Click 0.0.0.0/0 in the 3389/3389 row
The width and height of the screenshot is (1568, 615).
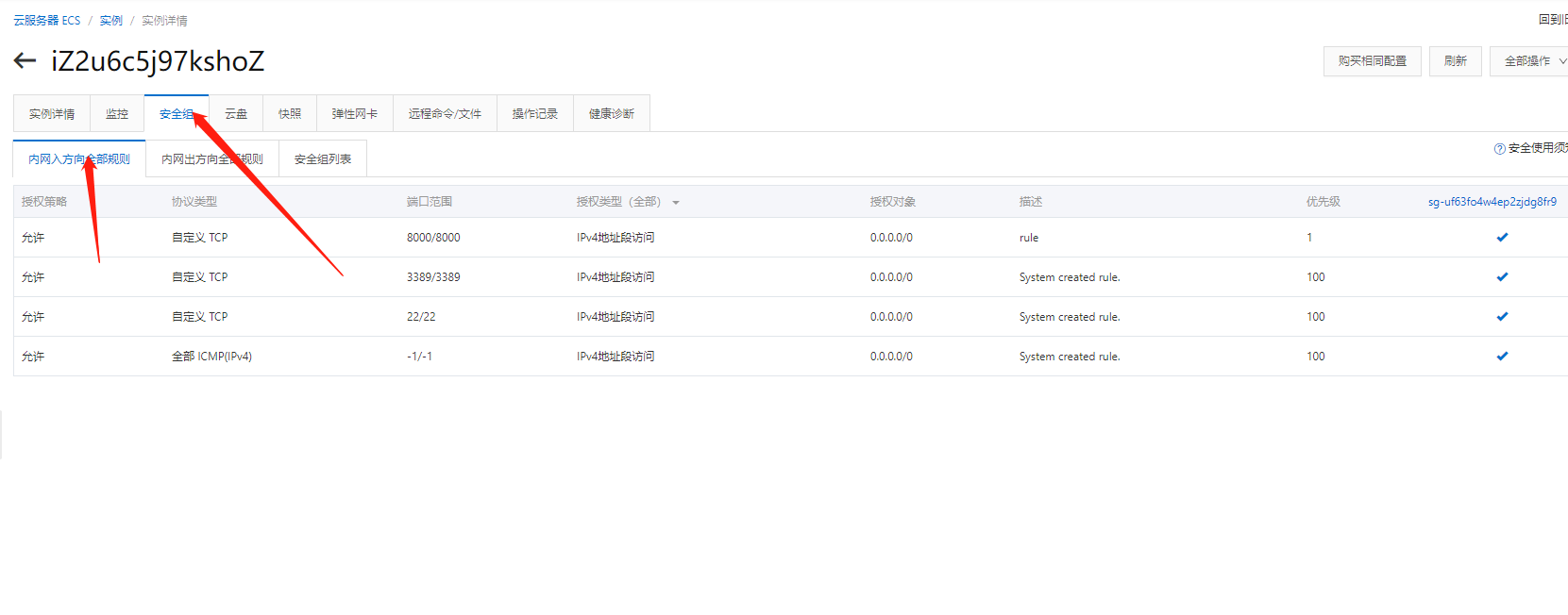(891, 277)
